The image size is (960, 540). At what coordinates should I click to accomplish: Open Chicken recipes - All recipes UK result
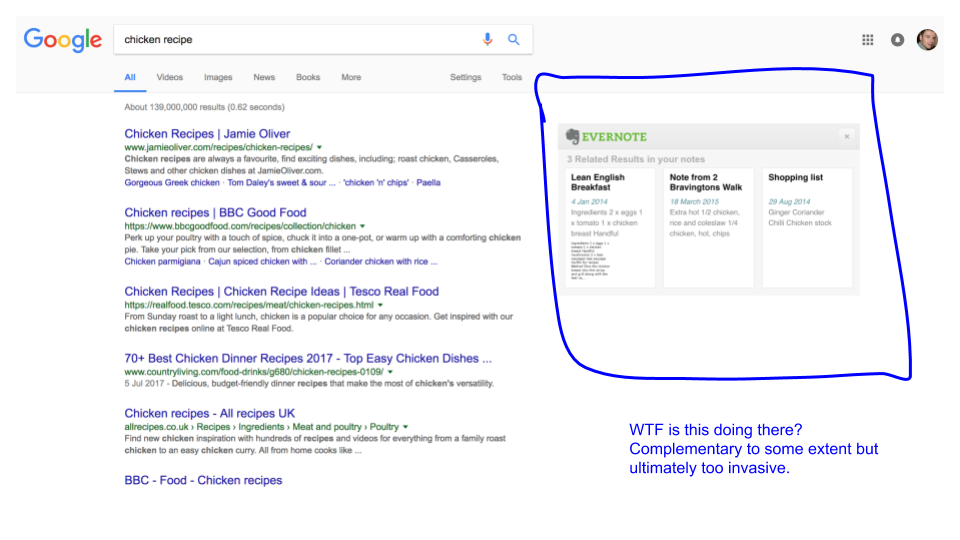[x=209, y=413]
